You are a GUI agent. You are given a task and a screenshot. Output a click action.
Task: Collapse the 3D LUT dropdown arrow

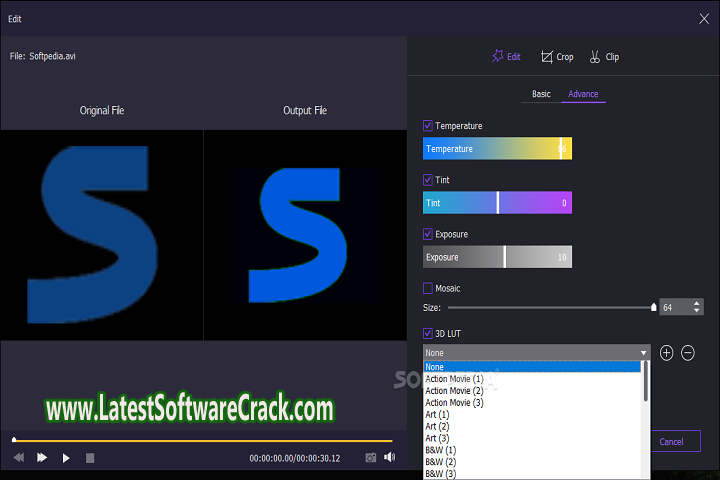click(644, 353)
